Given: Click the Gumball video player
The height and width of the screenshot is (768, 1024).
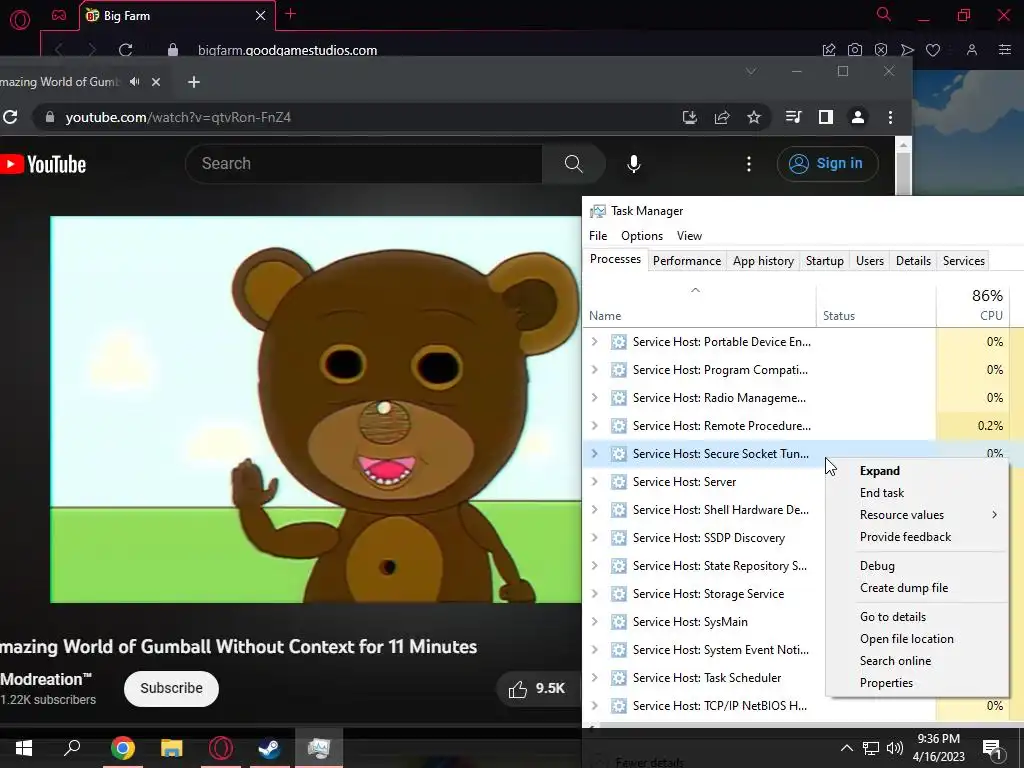Looking at the screenshot, I should (x=315, y=409).
